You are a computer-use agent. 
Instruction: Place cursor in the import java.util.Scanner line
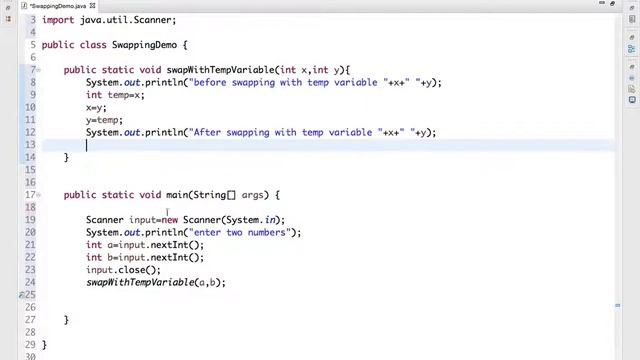(x=109, y=20)
